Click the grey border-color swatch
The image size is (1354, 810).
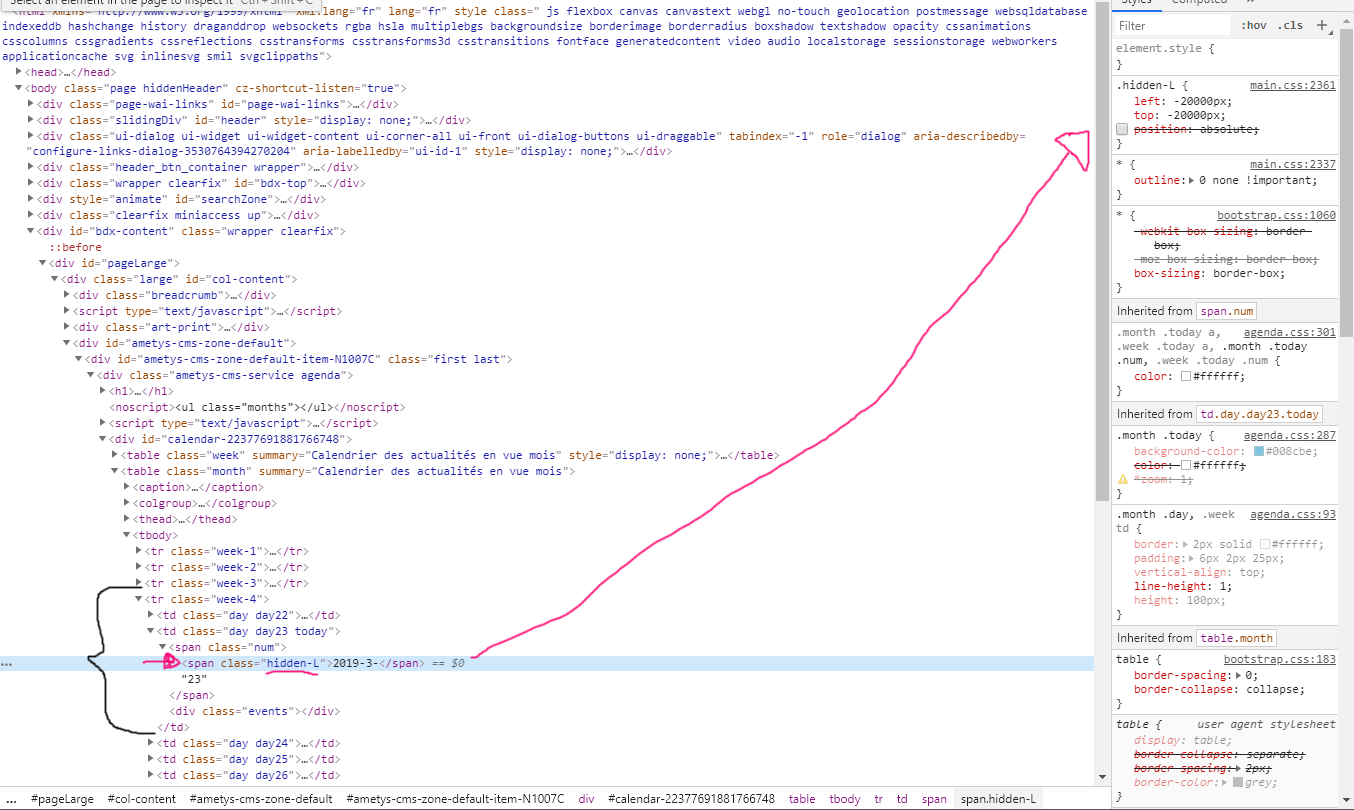(1238, 782)
